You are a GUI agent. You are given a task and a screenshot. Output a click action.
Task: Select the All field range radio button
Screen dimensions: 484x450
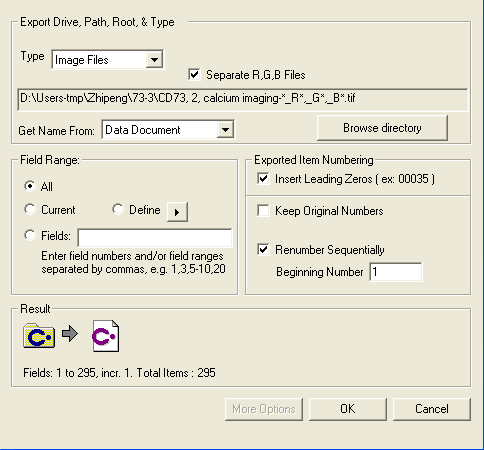point(30,186)
